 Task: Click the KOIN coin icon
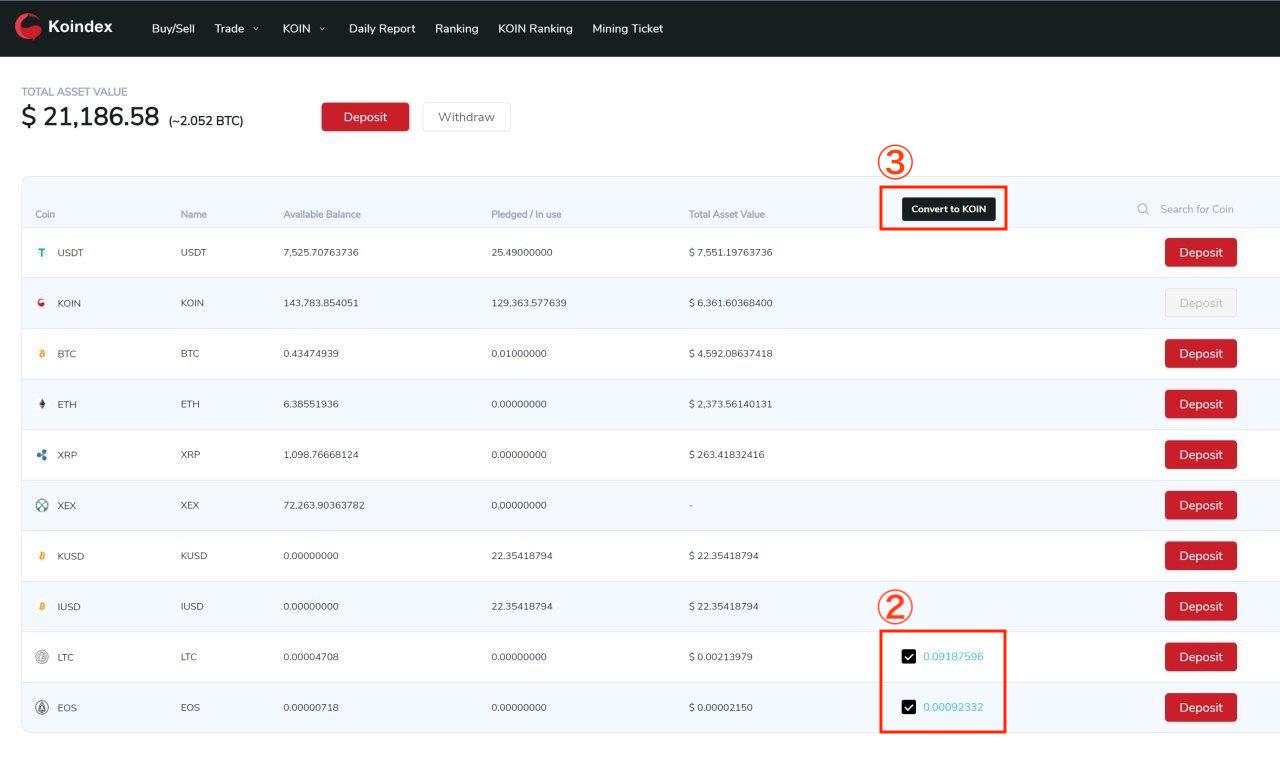point(41,303)
